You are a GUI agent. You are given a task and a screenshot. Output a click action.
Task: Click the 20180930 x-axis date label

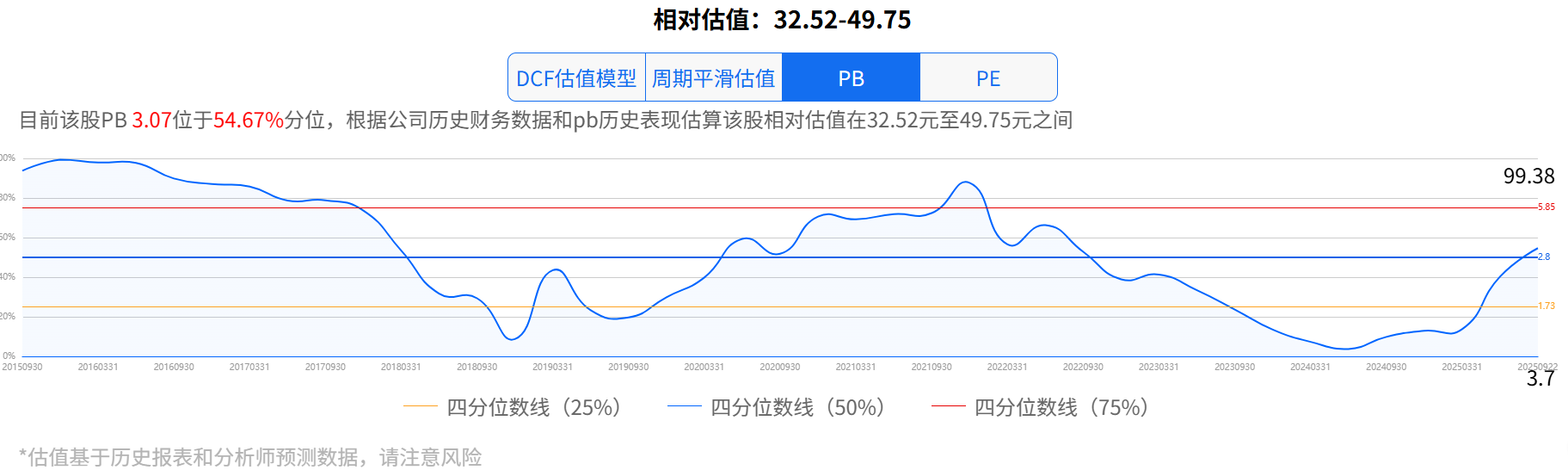477,367
